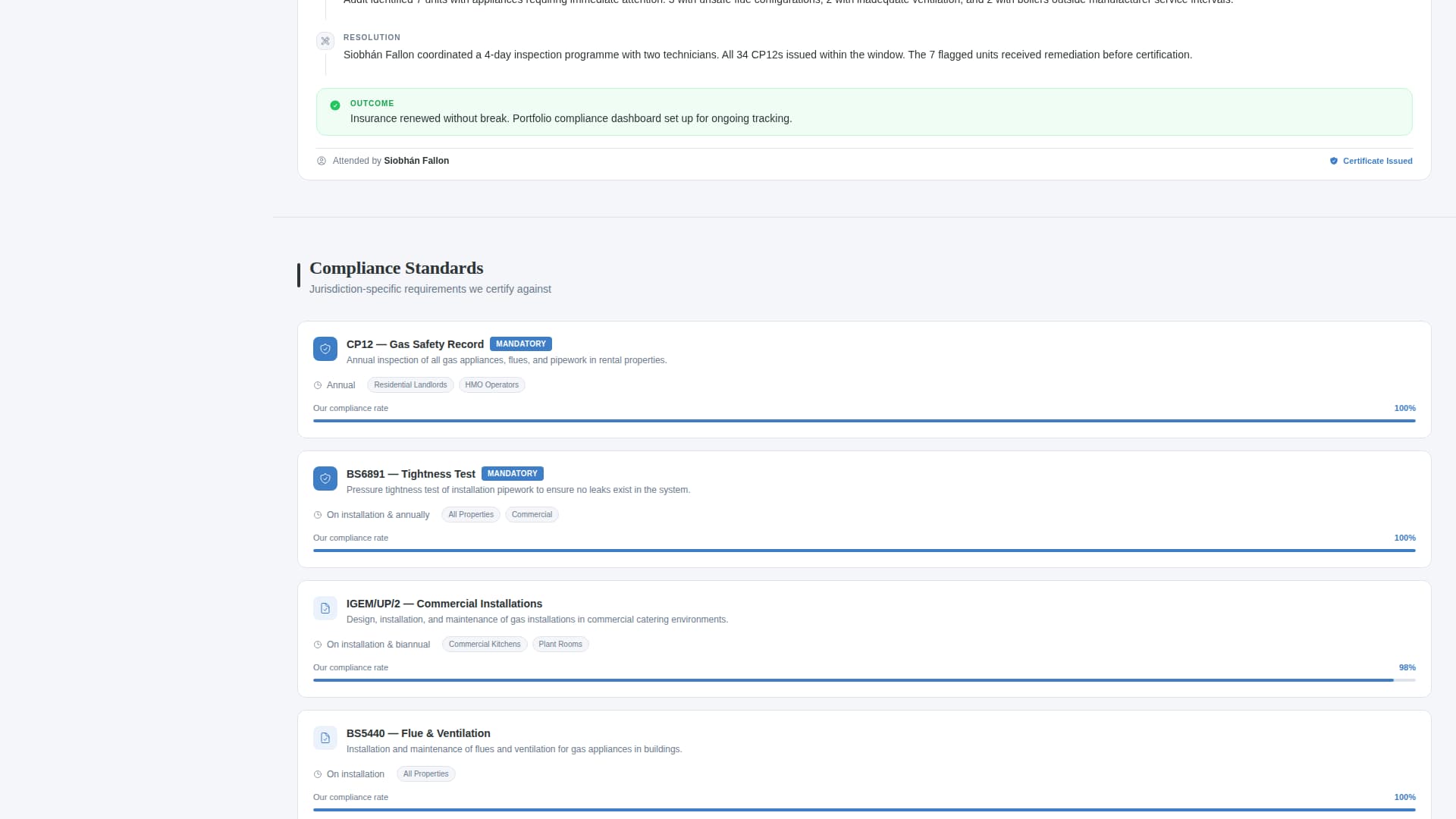Click the Compliance Standards heading
The height and width of the screenshot is (819, 1456).
click(396, 268)
